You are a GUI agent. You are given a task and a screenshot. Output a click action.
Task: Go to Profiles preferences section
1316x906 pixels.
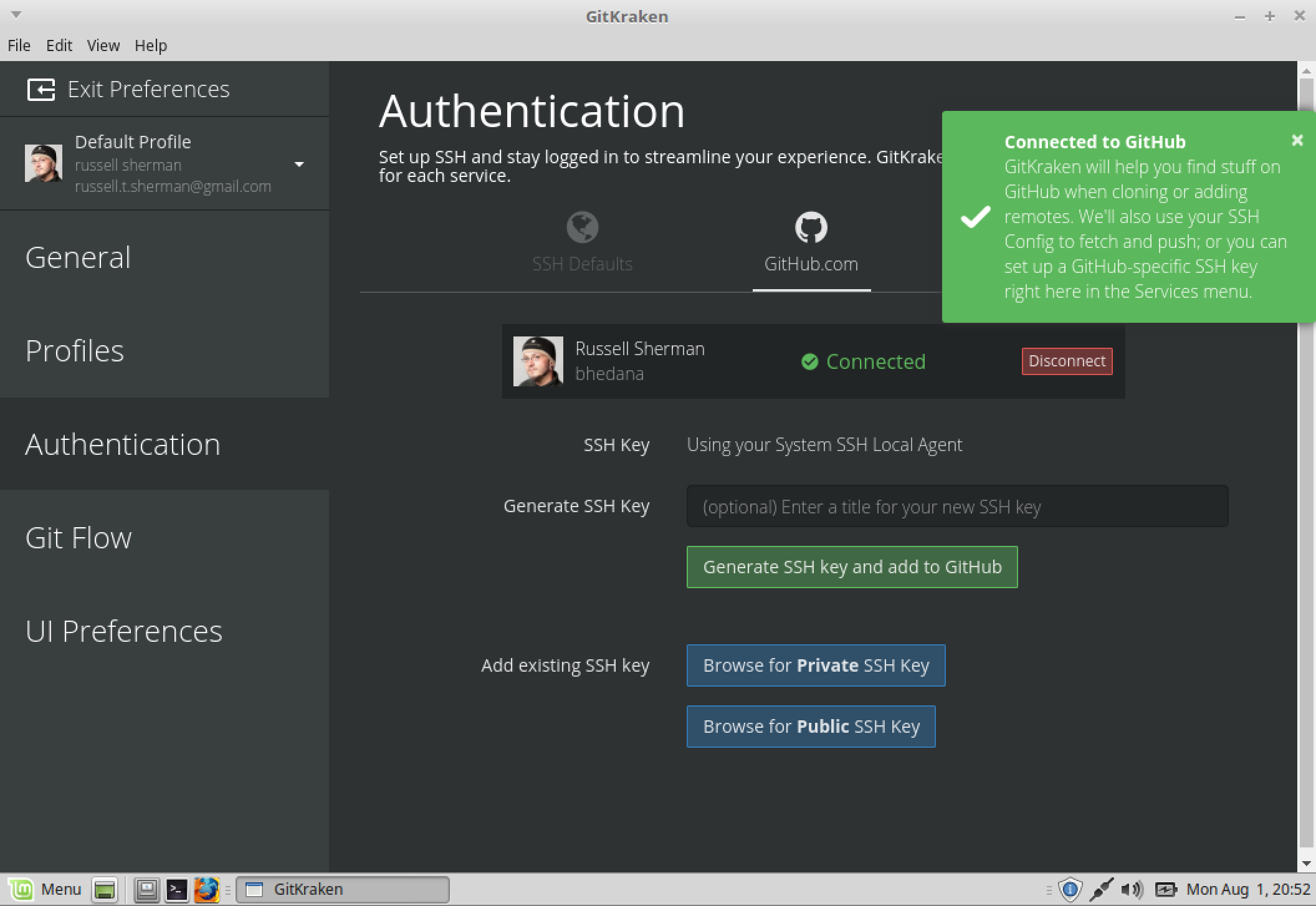coord(164,351)
